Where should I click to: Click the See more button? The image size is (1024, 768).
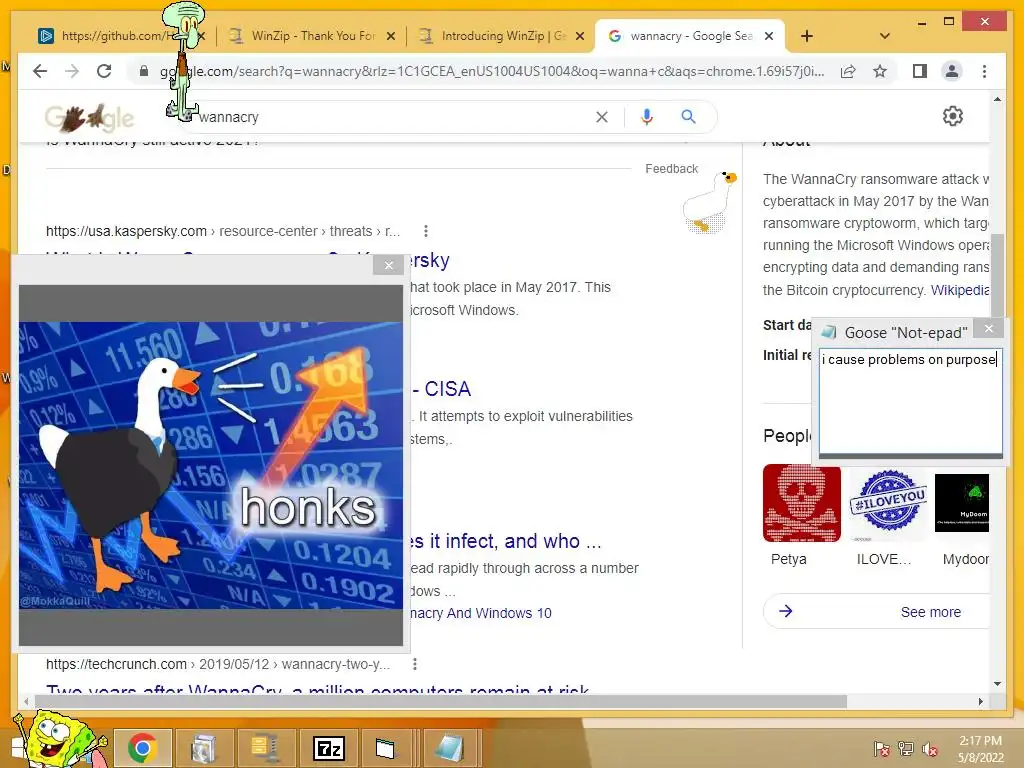point(931,612)
